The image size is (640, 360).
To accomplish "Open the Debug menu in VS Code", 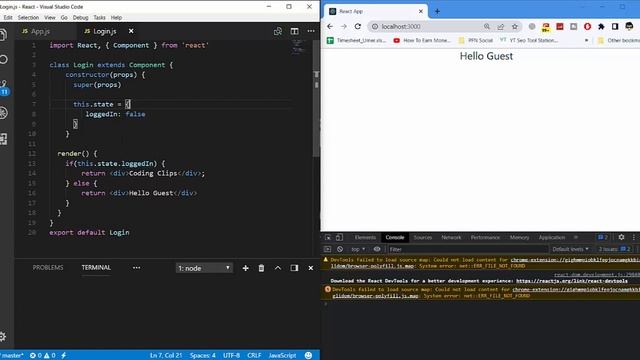I will 80,18.
